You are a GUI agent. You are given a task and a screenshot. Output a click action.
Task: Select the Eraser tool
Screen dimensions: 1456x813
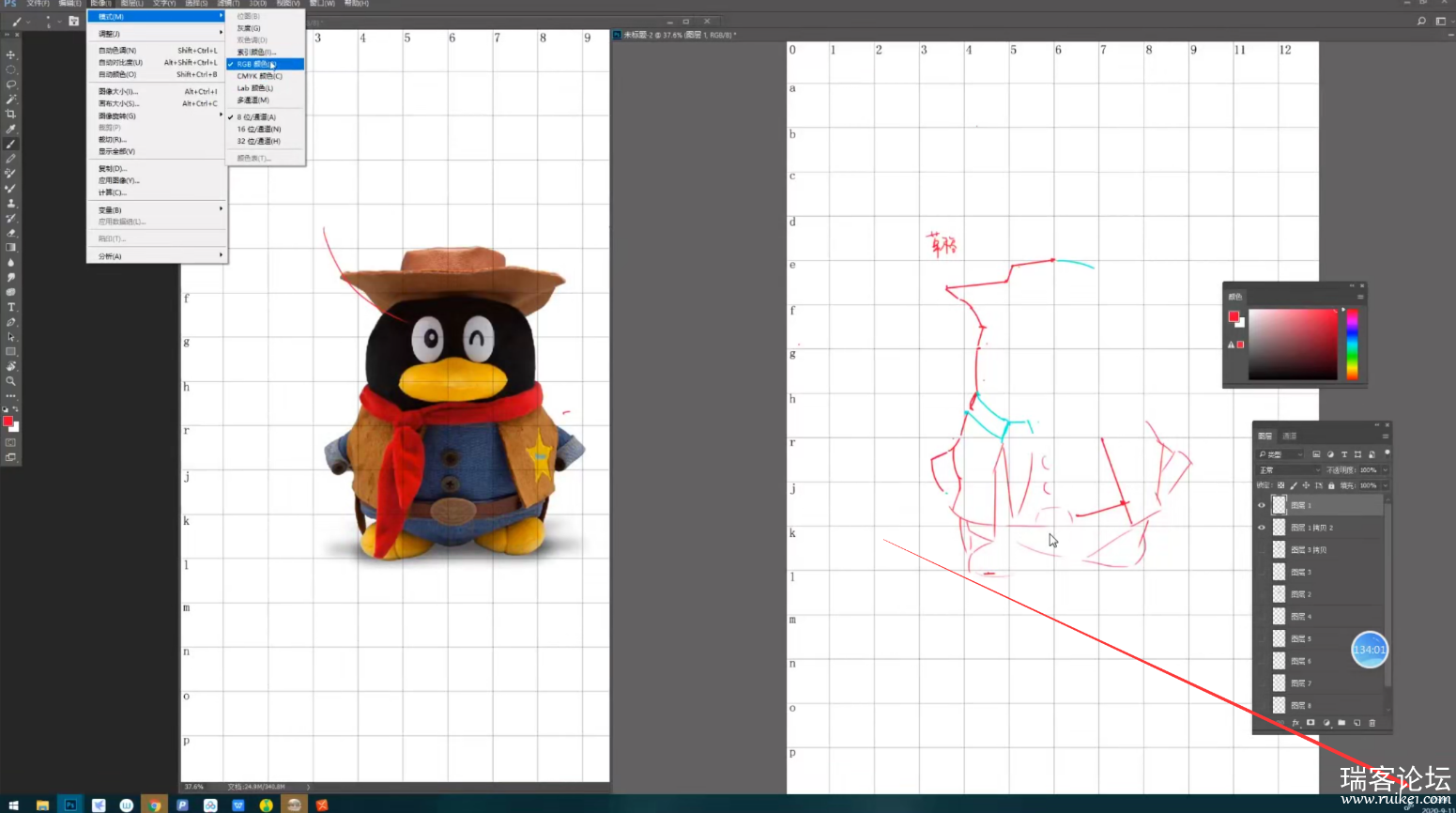point(11,233)
